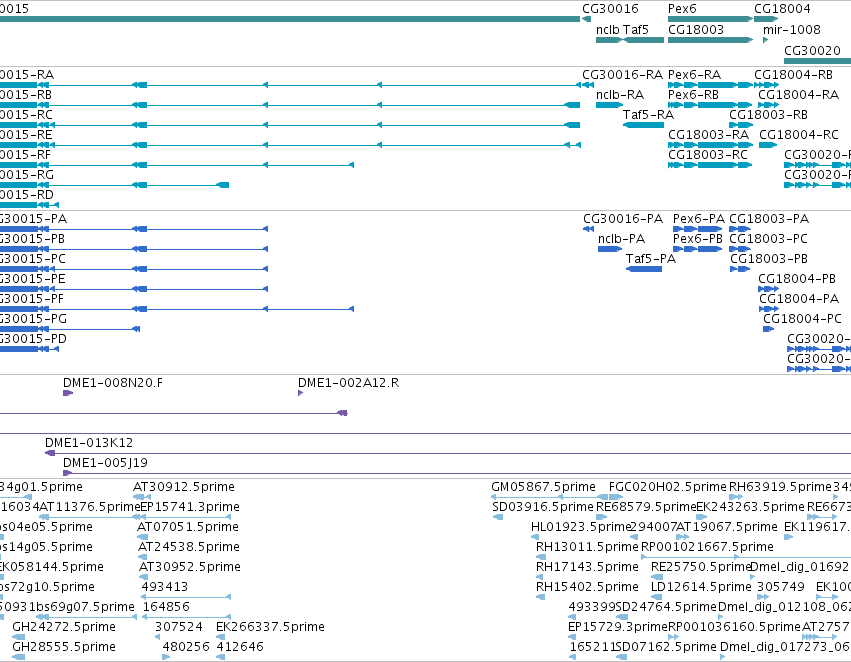Viewport: 851px width, 662px height.
Task: Click the Pex6-RA transcript label
Action: click(x=694, y=74)
